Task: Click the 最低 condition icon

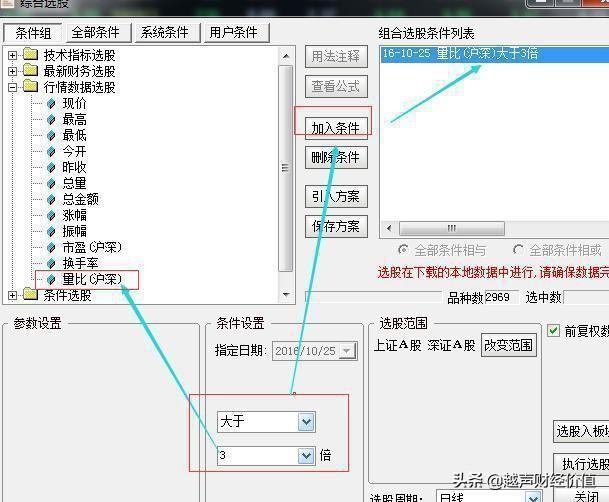Action: pyautogui.click(x=51, y=135)
